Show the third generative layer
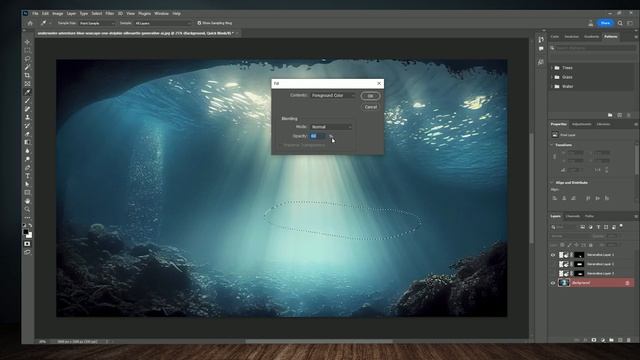This screenshot has height=360, width=640. 553,273
